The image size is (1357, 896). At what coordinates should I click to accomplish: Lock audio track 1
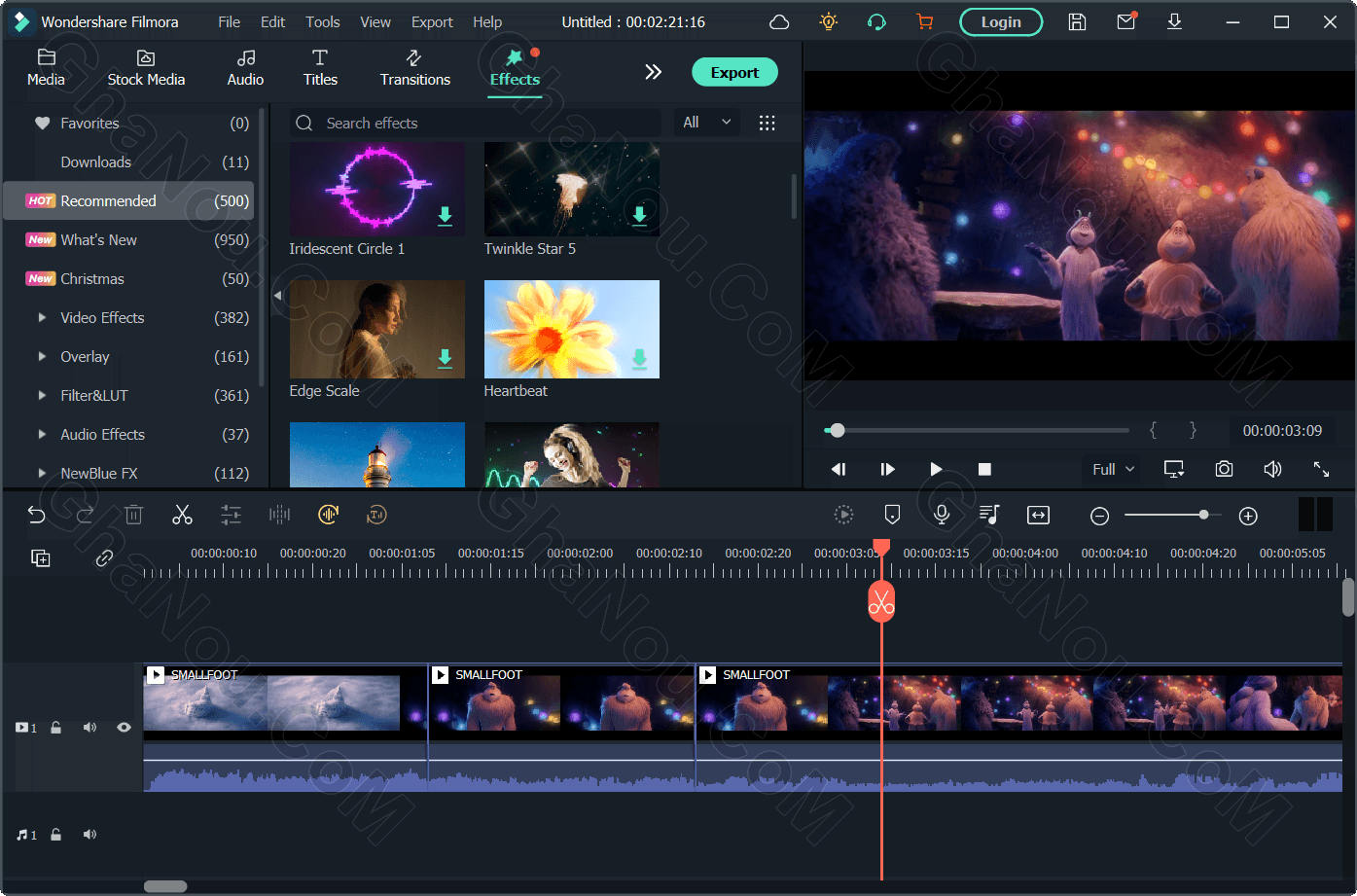(x=56, y=835)
